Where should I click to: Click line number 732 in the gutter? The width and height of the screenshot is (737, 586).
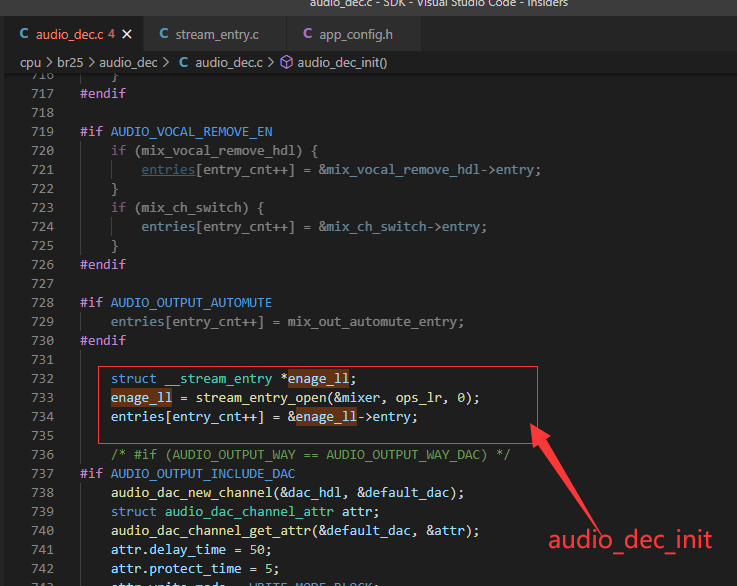click(42, 379)
